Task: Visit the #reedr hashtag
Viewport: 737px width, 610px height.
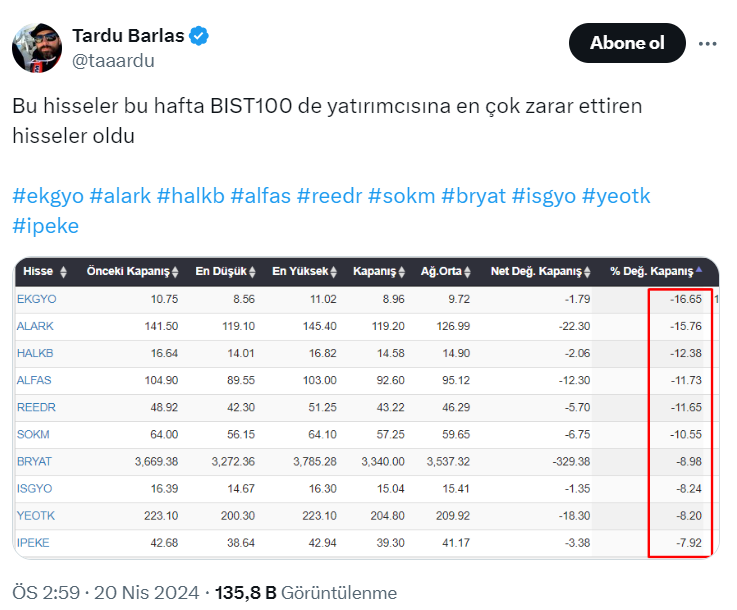Action: (x=331, y=196)
